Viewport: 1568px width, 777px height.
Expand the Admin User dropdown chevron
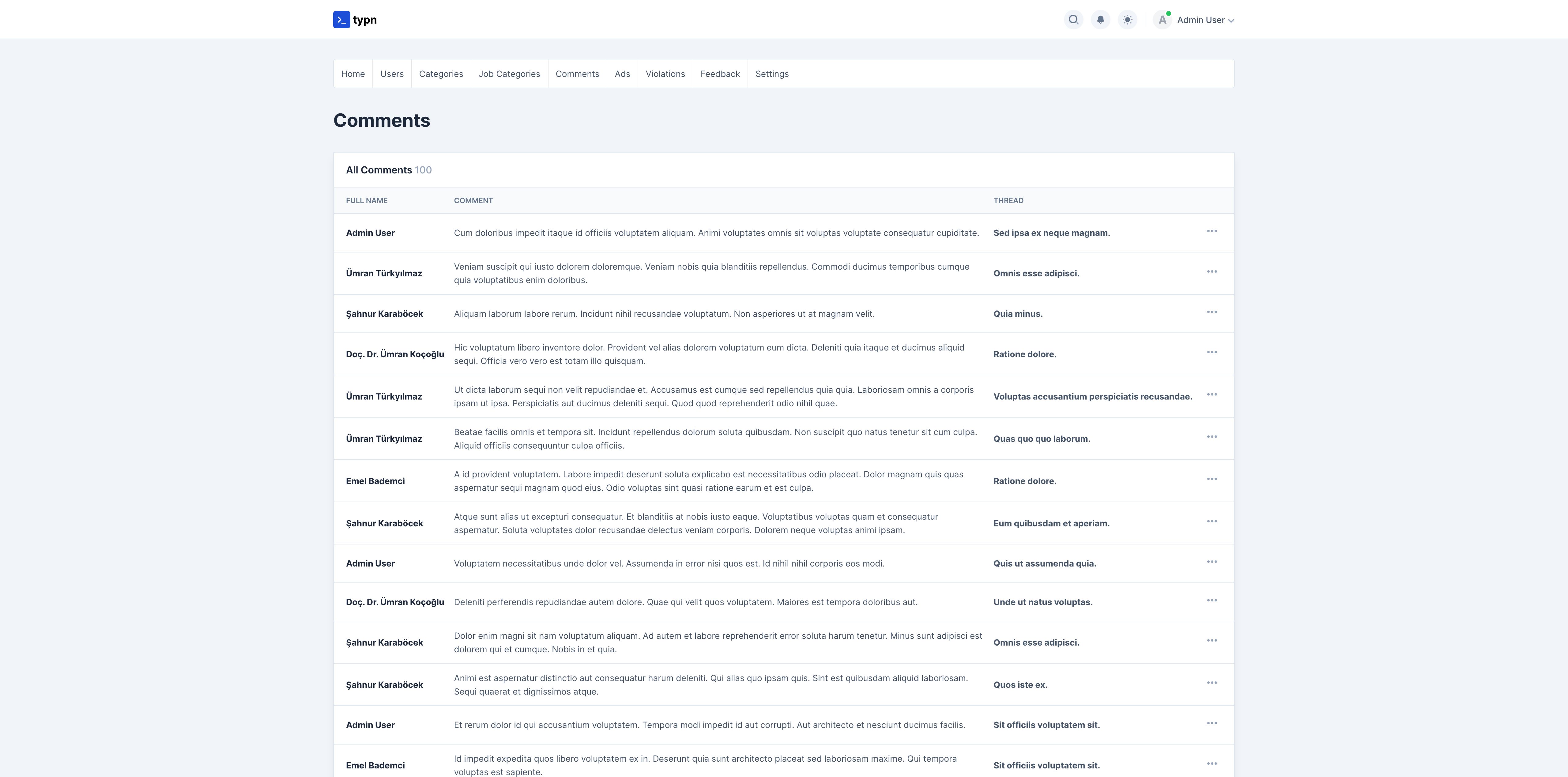[1231, 21]
